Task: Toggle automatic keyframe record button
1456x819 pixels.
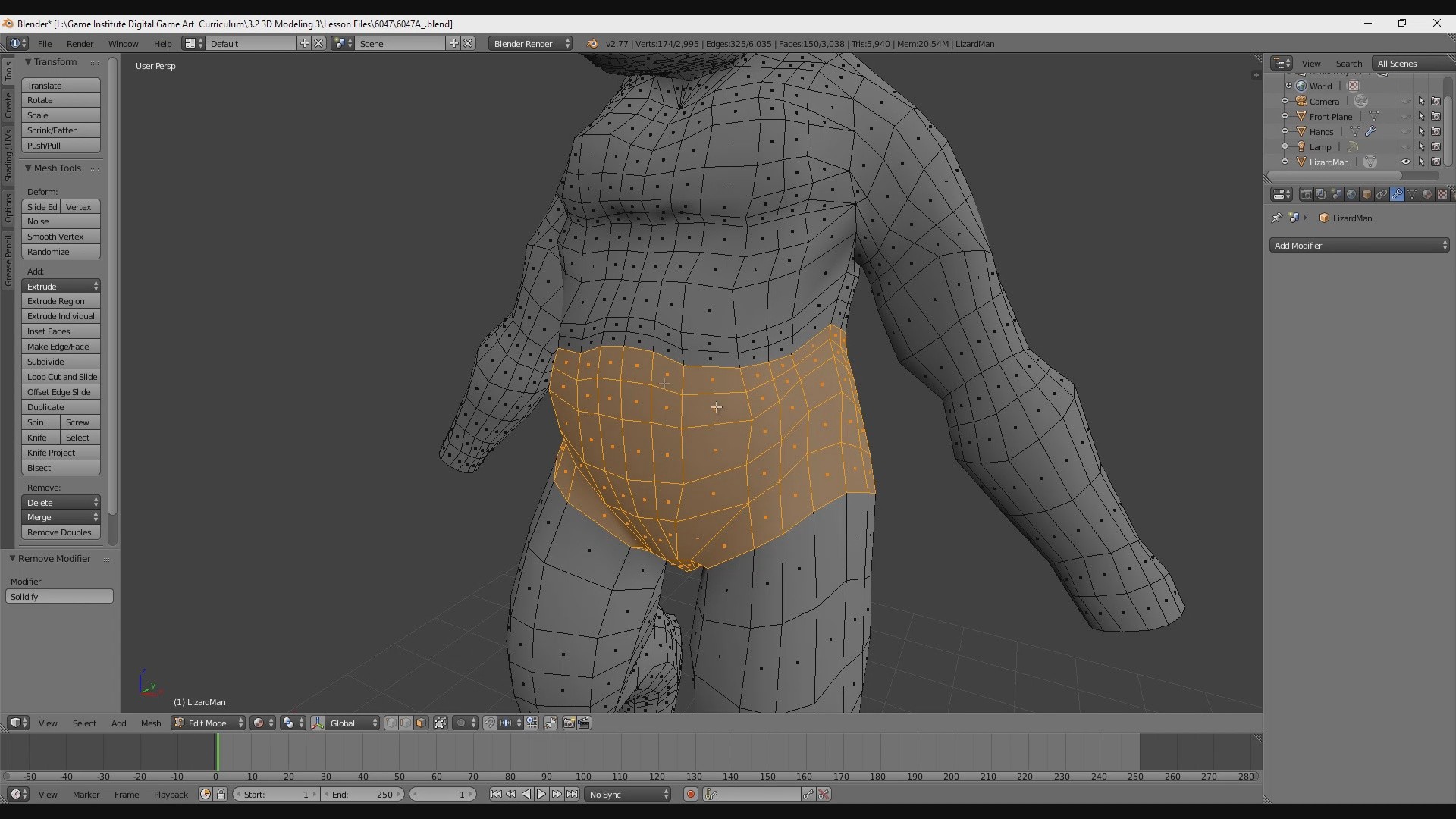Action: tap(690, 794)
